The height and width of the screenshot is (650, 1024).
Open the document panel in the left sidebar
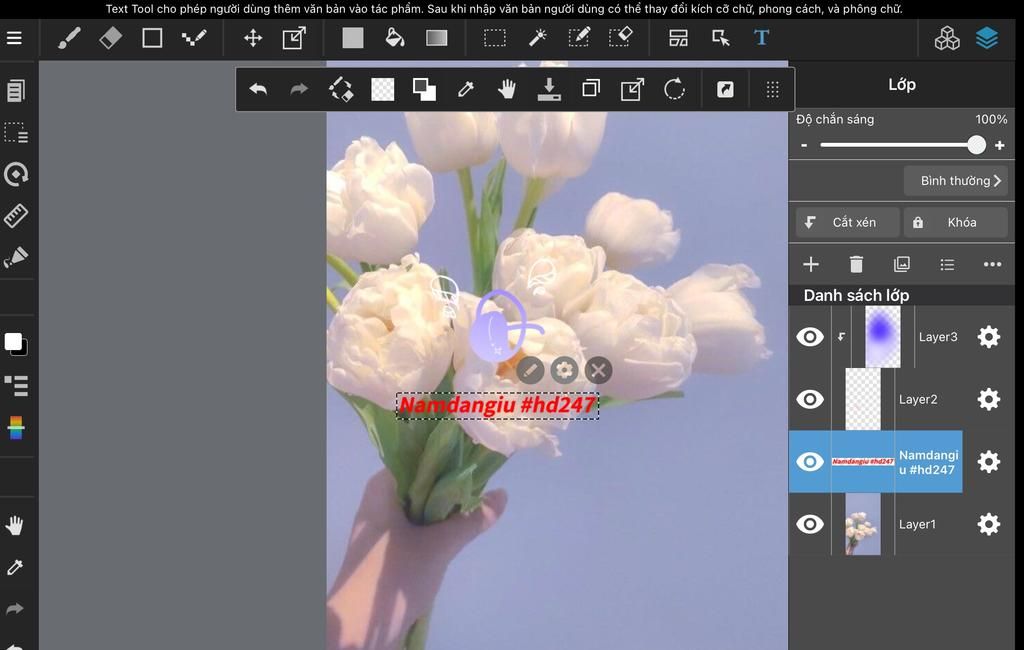tap(16, 91)
